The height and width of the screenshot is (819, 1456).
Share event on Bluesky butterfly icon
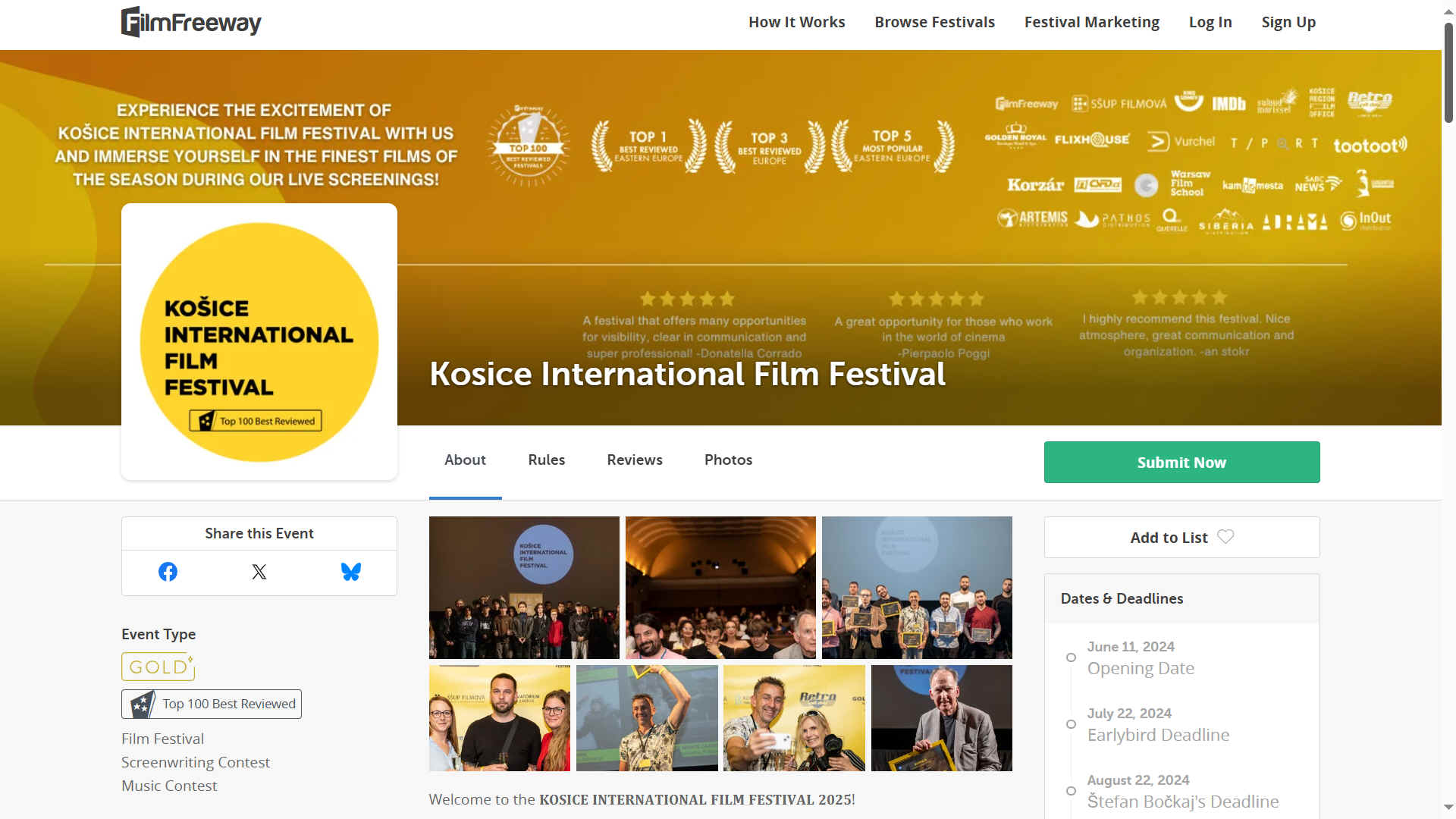point(350,572)
